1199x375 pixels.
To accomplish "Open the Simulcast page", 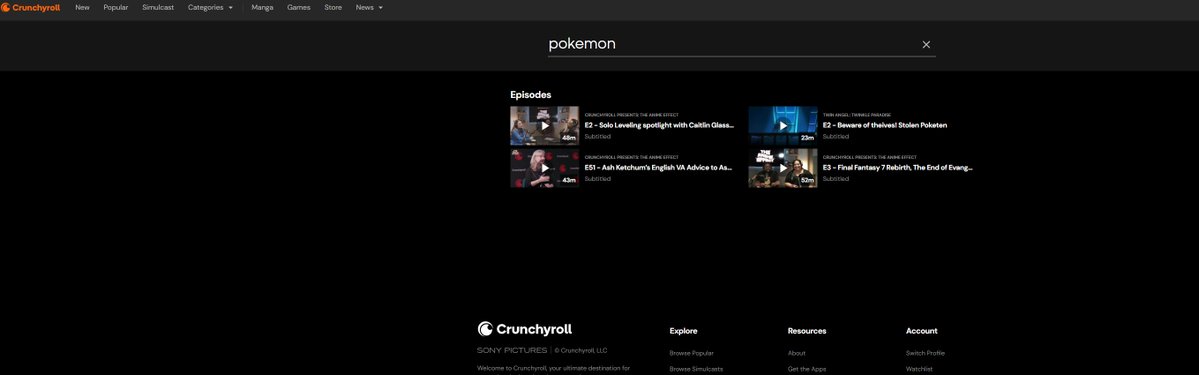I will click(158, 8).
